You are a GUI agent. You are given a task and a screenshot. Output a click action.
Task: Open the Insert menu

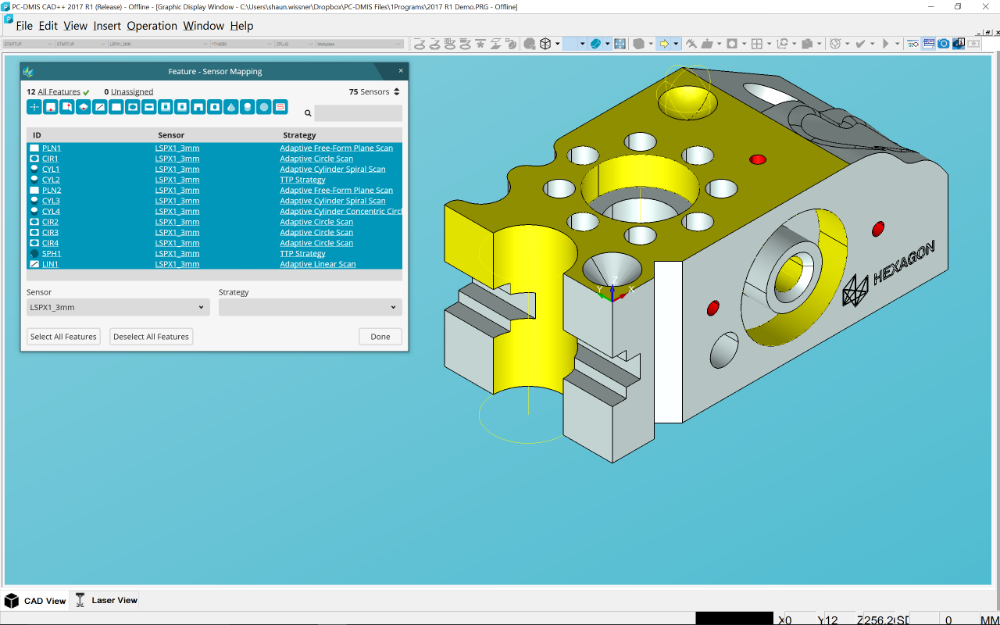click(x=107, y=26)
